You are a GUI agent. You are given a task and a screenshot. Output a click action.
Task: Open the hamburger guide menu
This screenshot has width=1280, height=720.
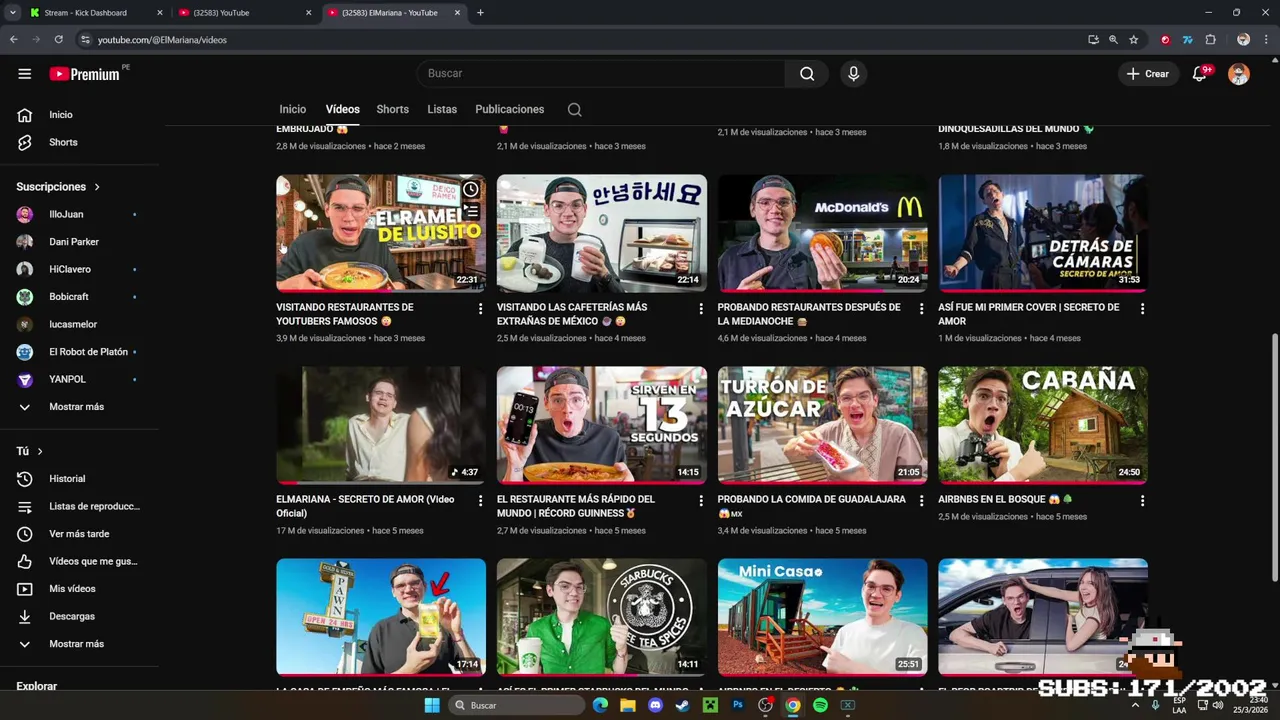coord(24,74)
